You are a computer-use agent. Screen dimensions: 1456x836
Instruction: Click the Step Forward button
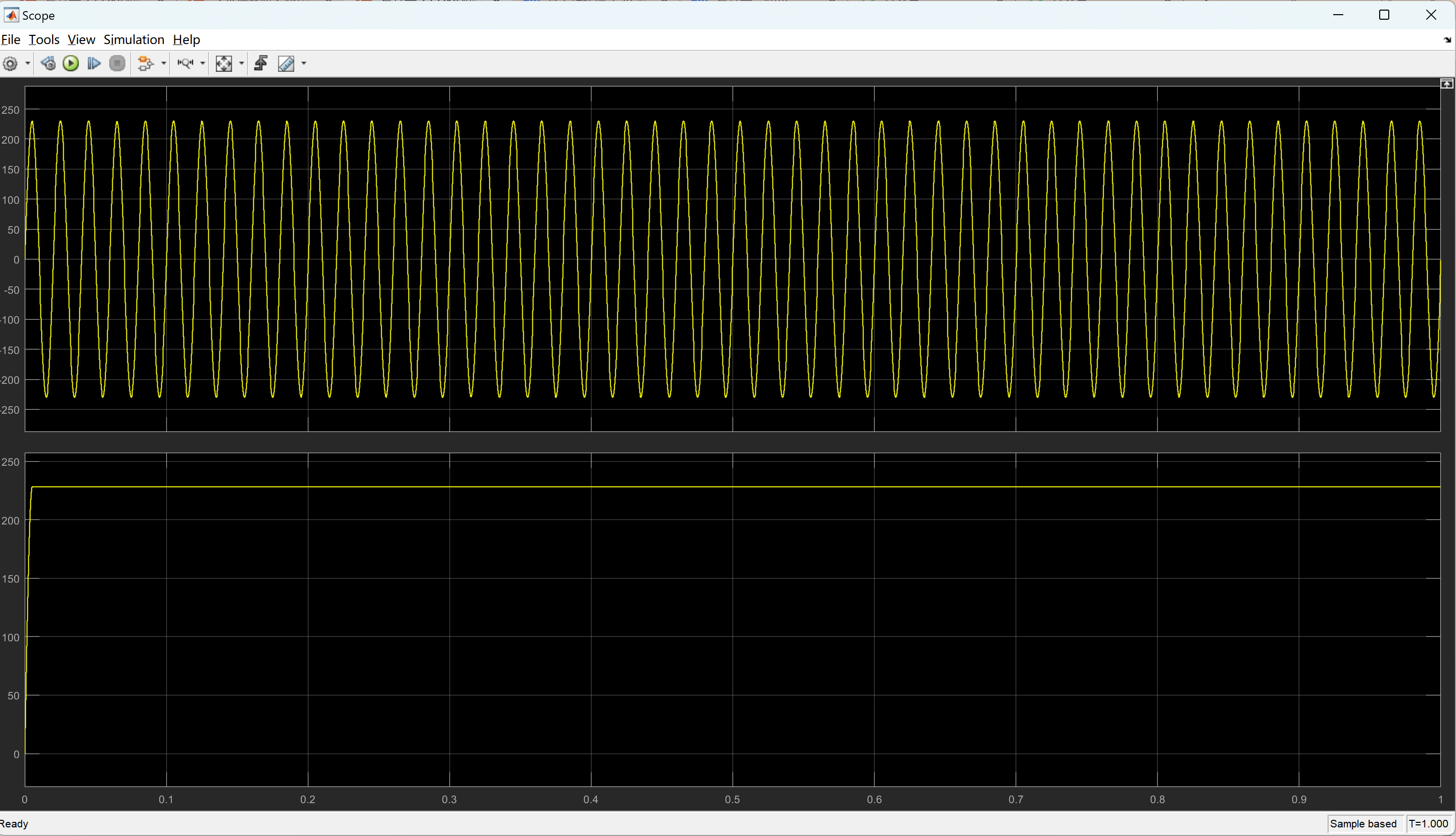coord(94,63)
